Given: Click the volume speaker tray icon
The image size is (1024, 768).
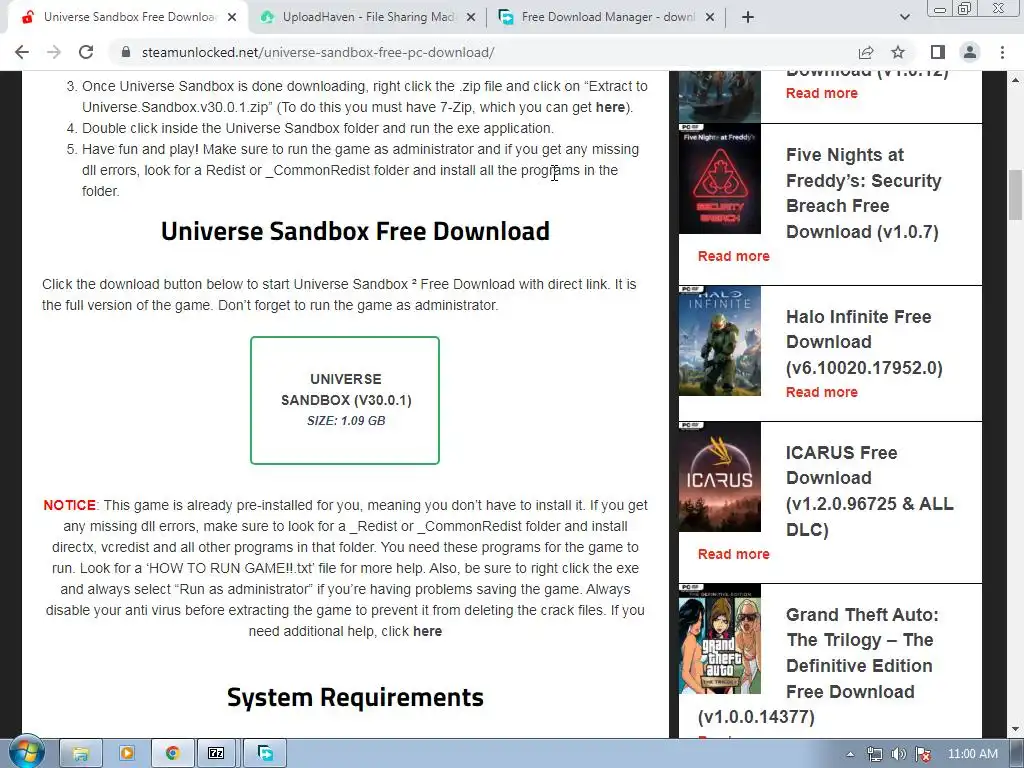Looking at the screenshot, I should (x=899, y=754).
